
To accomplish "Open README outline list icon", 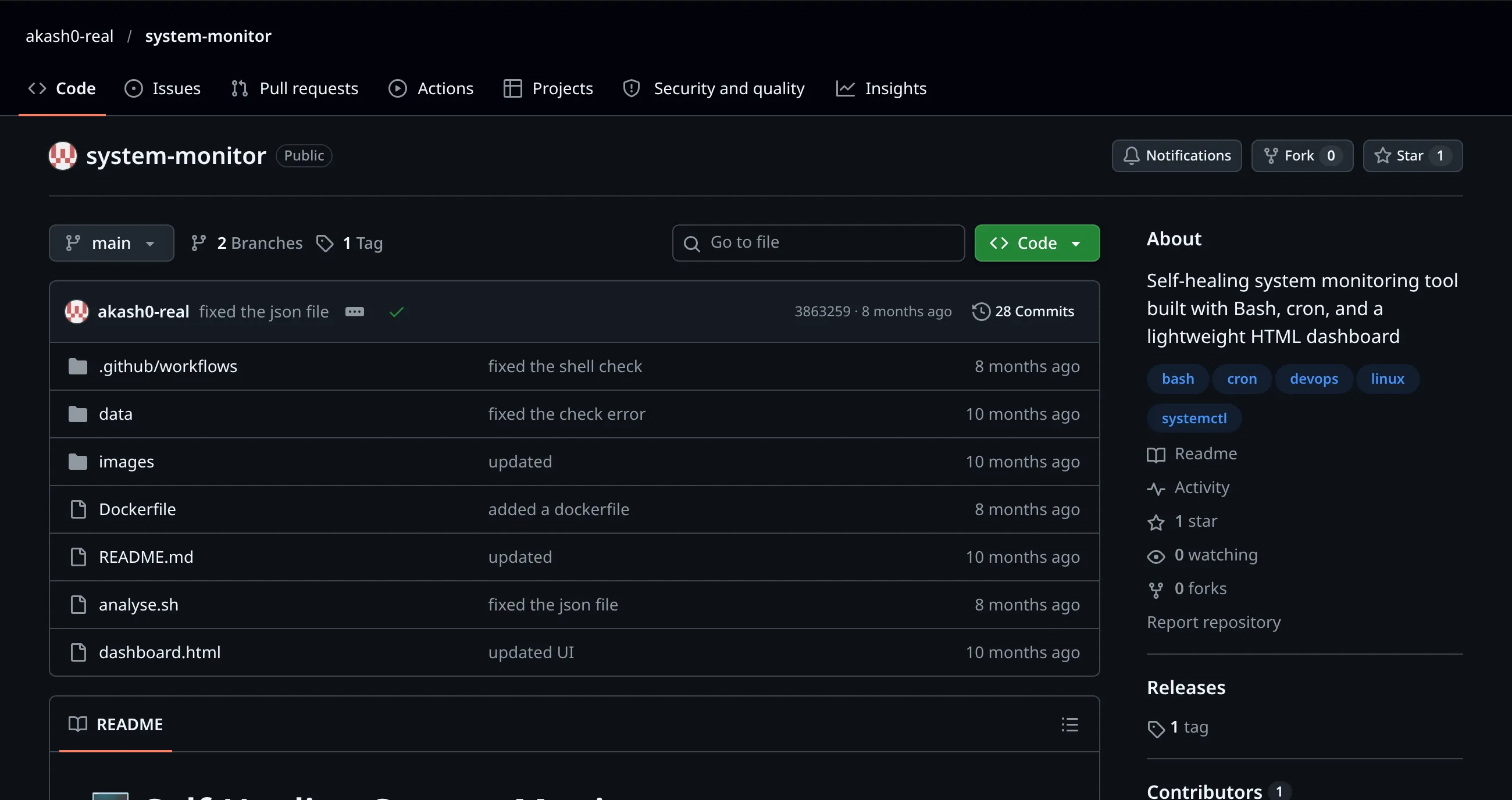I will [1069, 724].
